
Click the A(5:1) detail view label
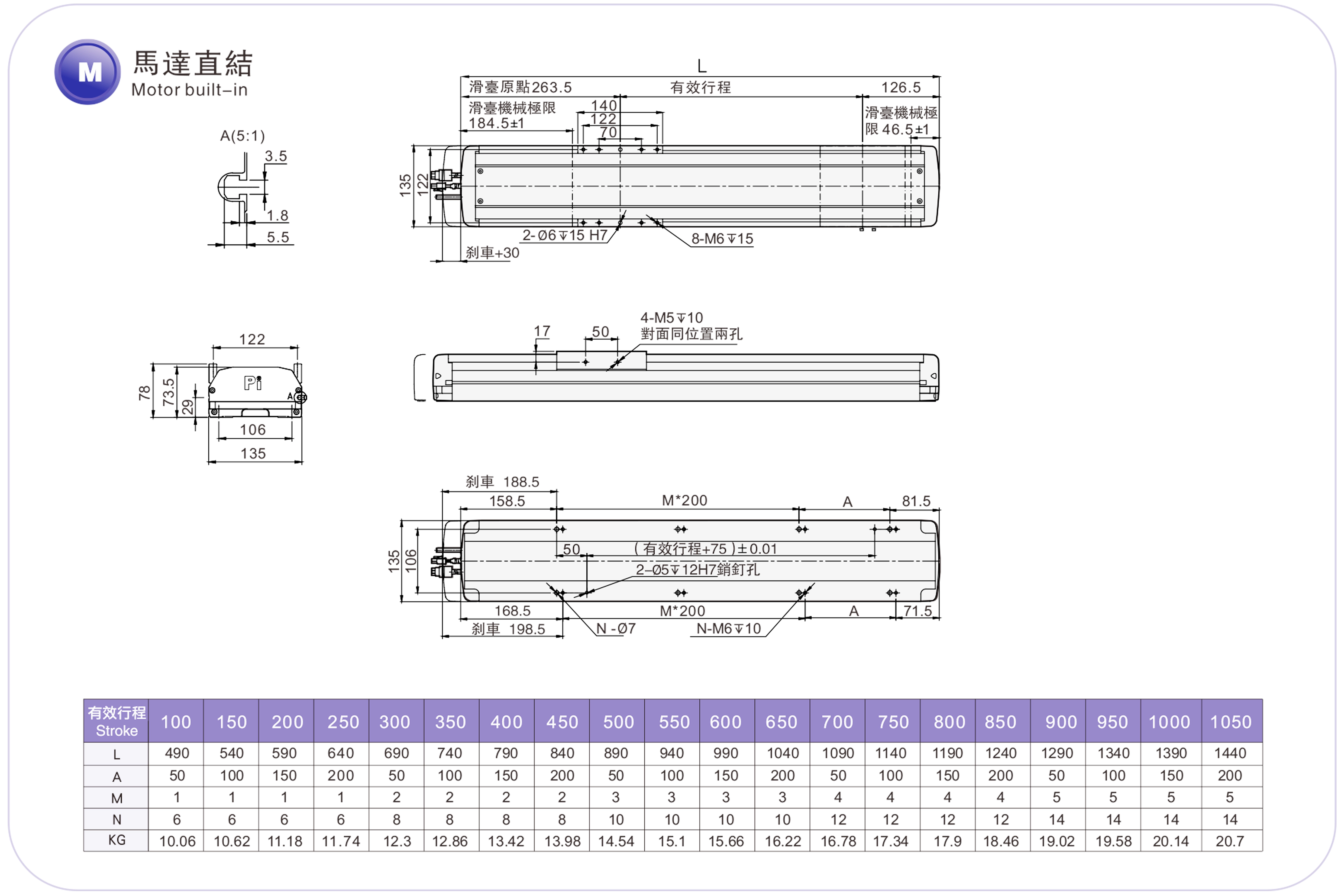tap(242, 136)
